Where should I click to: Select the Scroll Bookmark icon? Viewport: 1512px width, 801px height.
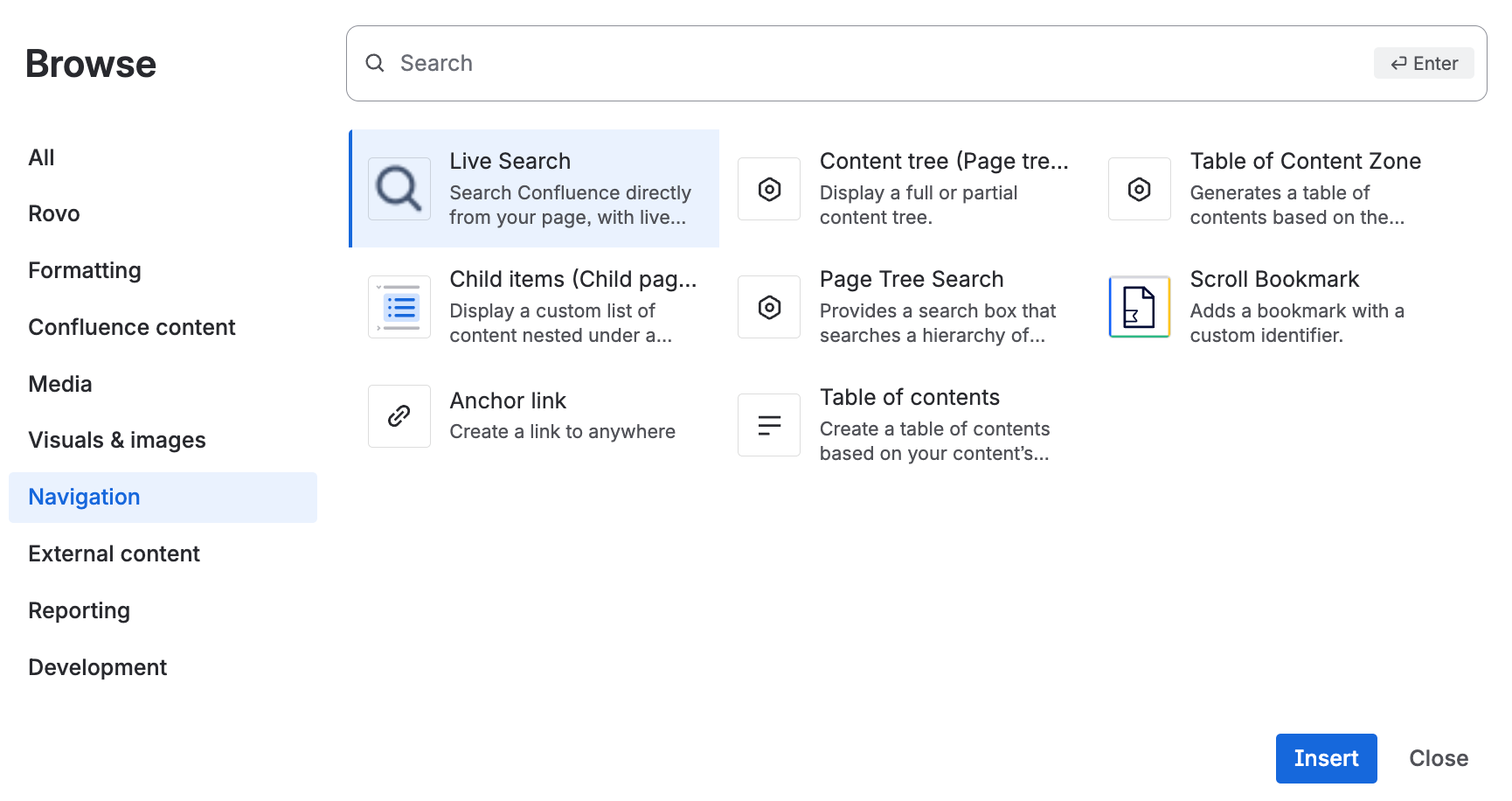pos(1139,307)
